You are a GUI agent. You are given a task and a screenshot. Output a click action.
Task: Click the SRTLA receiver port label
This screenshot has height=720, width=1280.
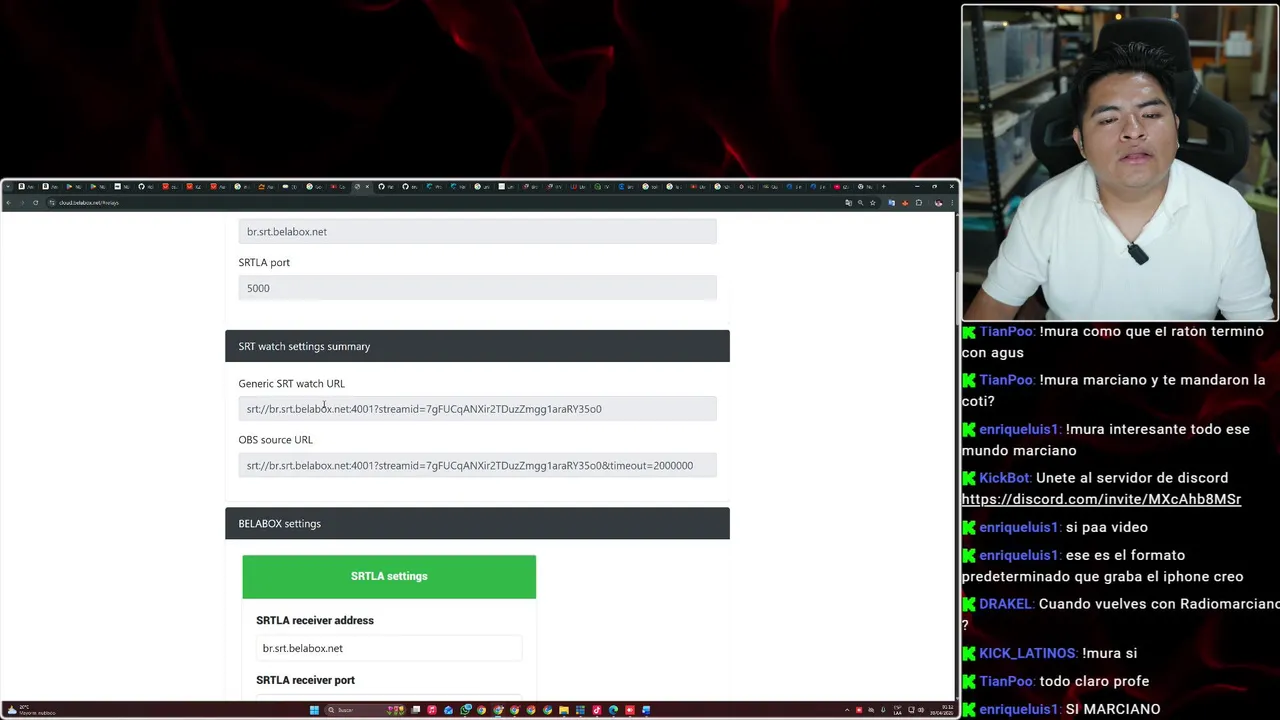[x=305, y=680]
